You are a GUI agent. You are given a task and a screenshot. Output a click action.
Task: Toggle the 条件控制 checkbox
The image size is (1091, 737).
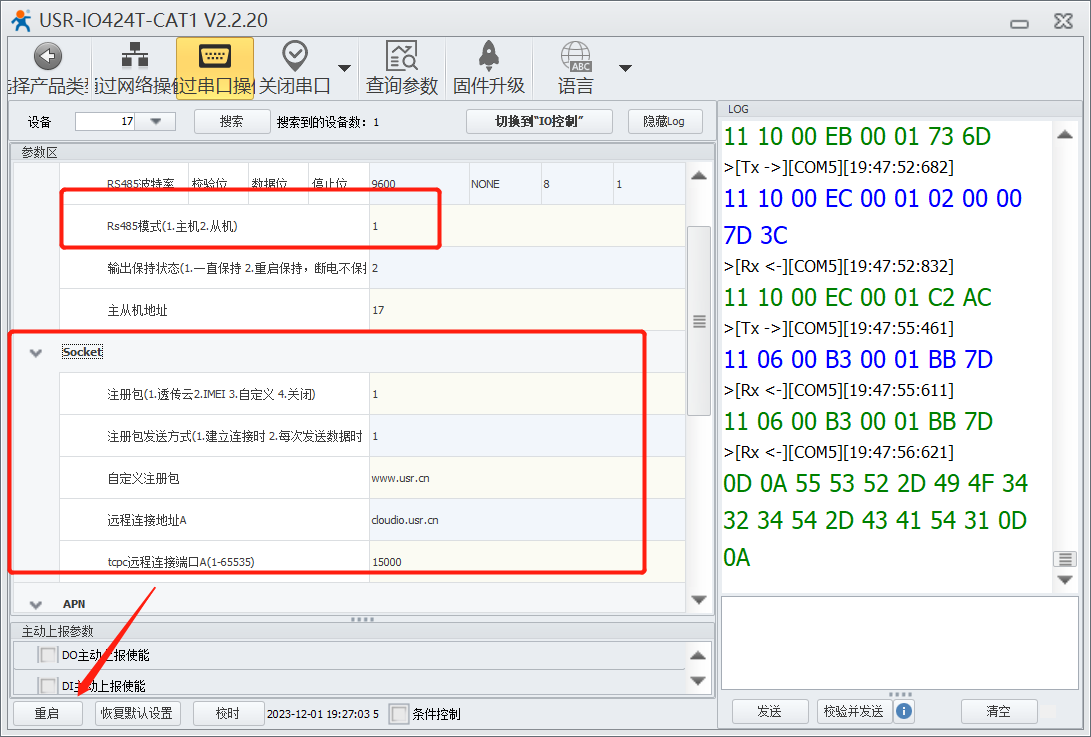coord(399,714)
